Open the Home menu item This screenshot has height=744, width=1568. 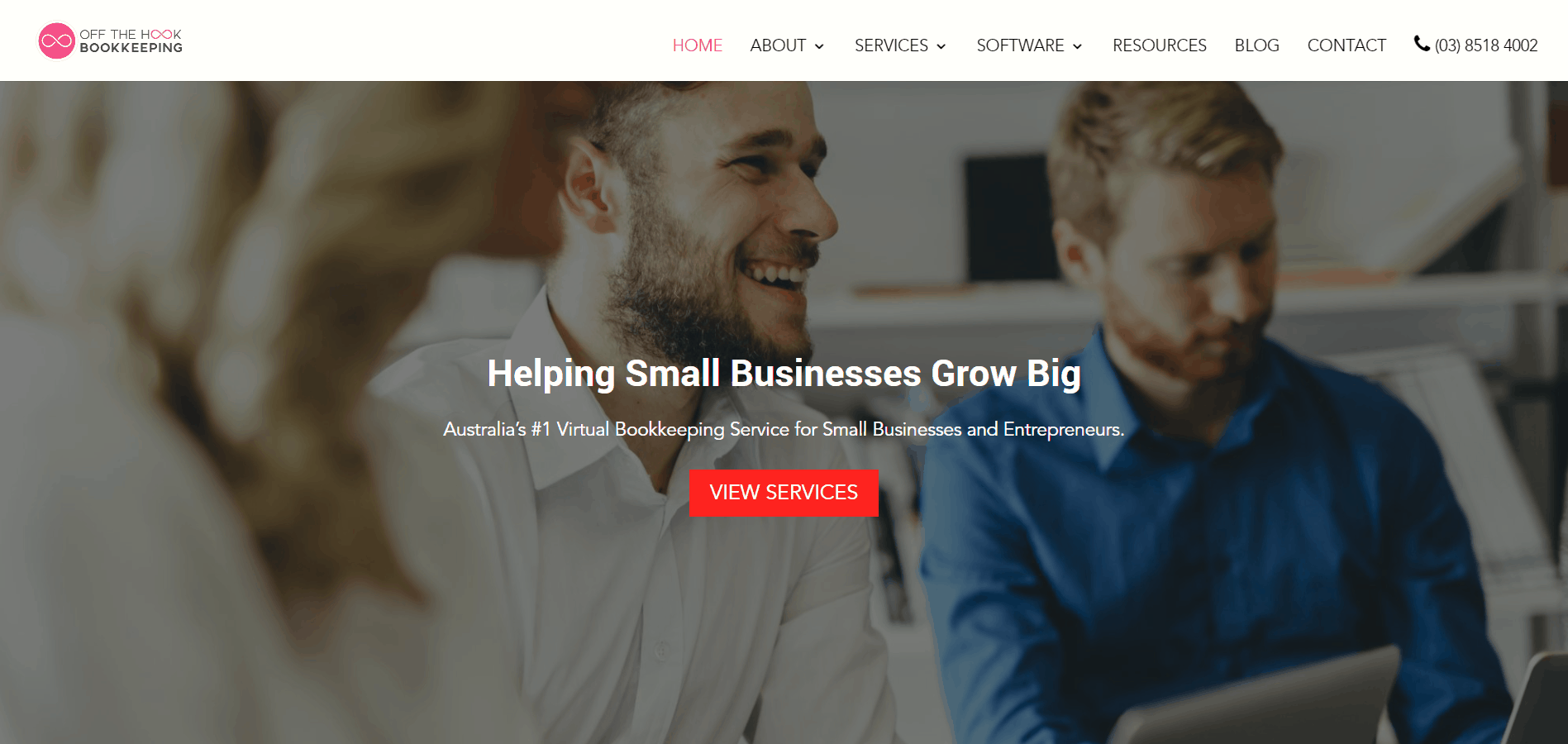[x=698, y=45]
